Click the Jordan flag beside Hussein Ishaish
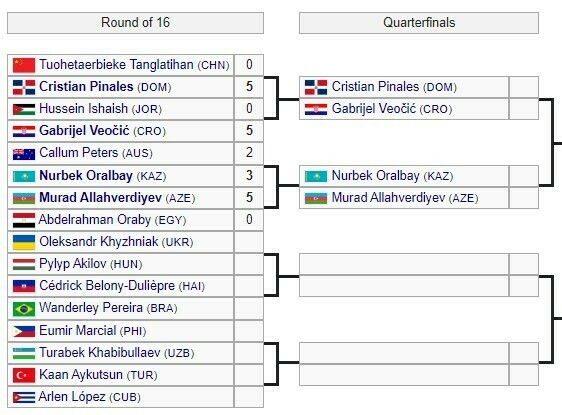Screen dimensions: 562x415 point(24,109)
